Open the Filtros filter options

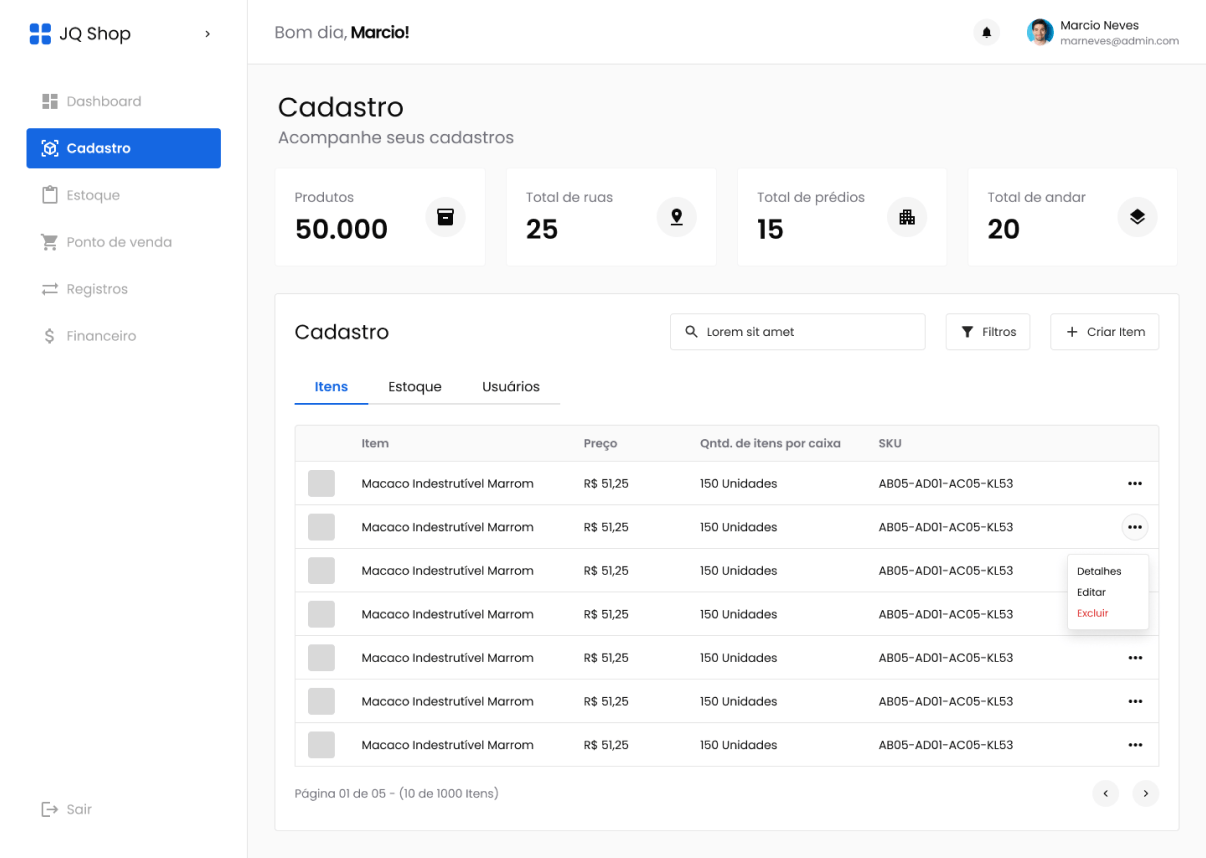pos(988,332)
